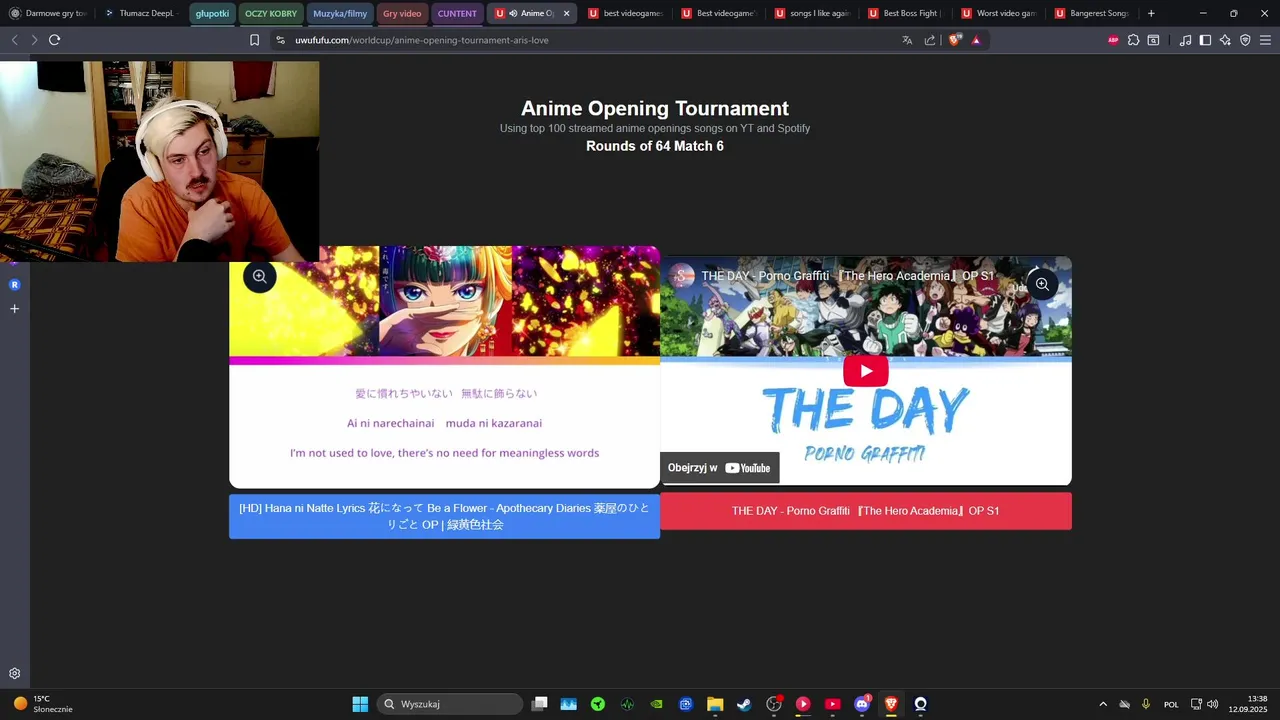Expand the CUNTENT tab group
This screenshot has width=1280, height=720.
click(457, 13)
